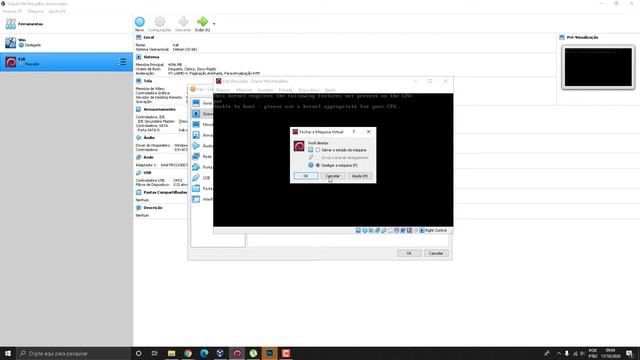Open Dispositivos menu in Kali VM window
Viewport: 640px width, 360px height.
tap(309, 90)
